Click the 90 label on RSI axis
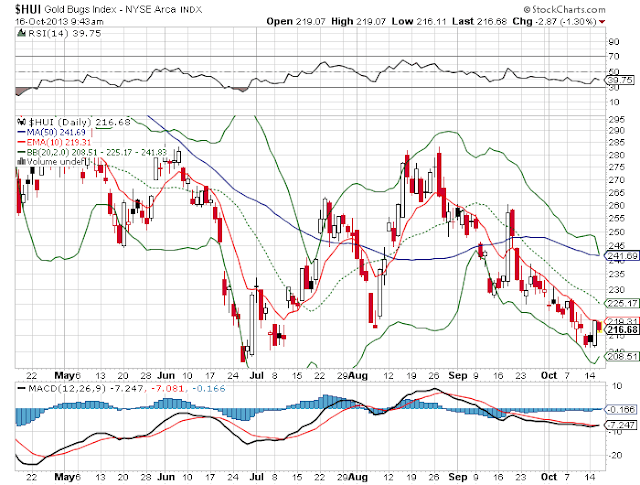This screenshot has width=640, height=485. [613, 42]
